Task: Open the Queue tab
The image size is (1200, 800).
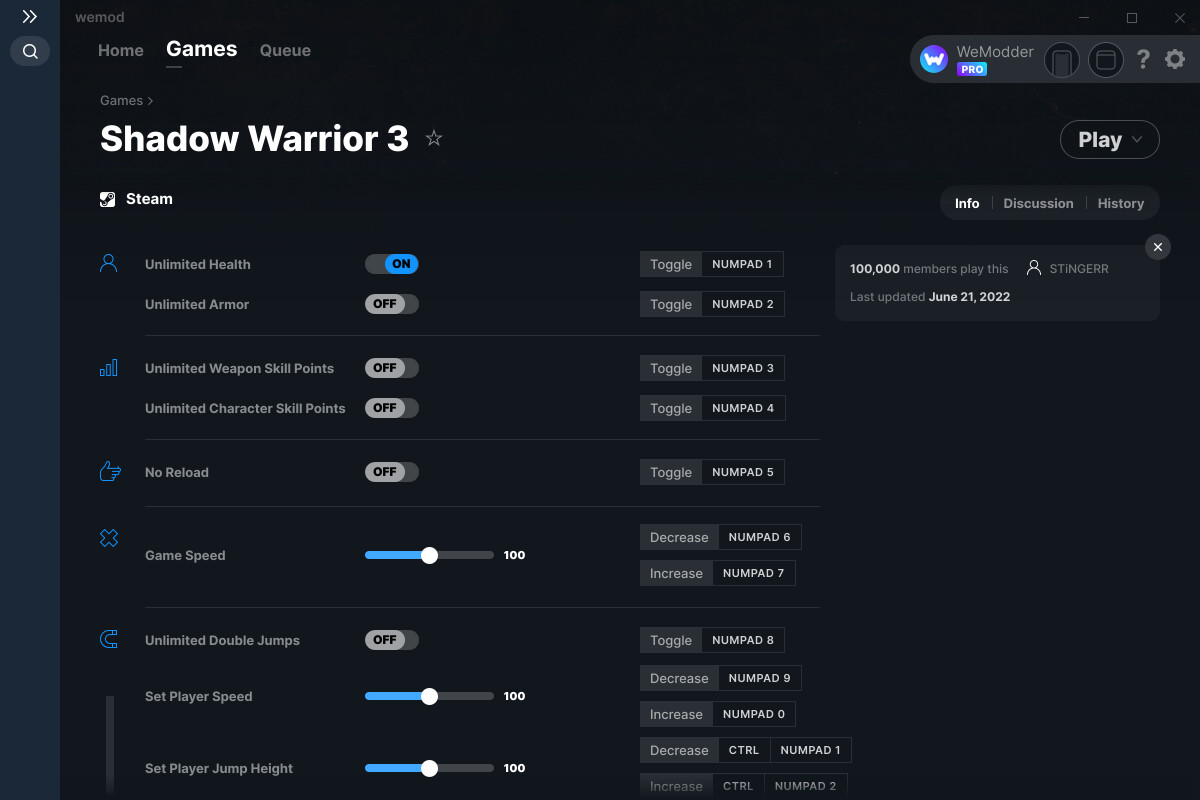Action: (285, 50)
